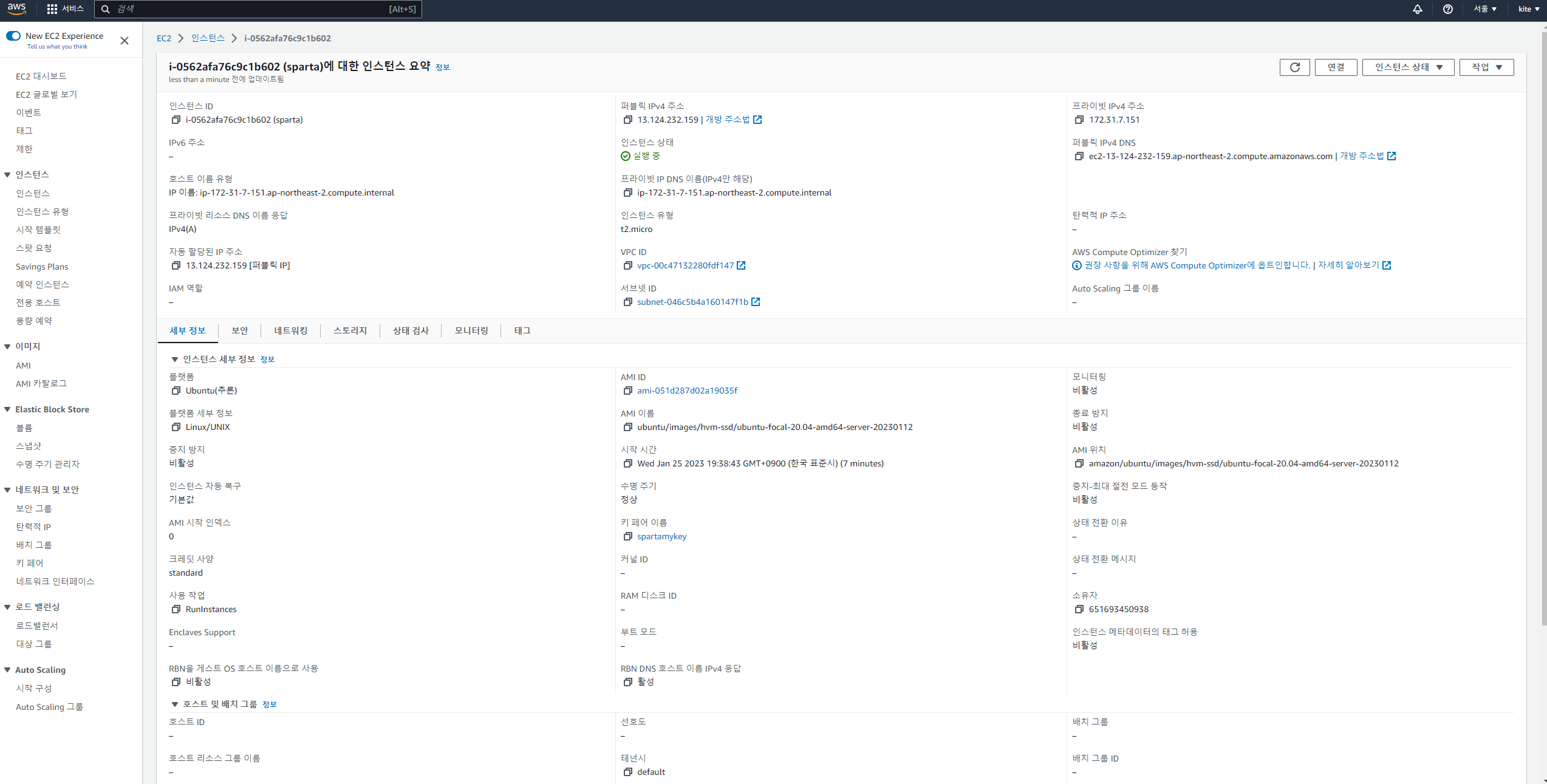Viewport: 1547px width, 784px height.
Task: Copy the public IPv4 DNS name
Action: [1079, 156]
